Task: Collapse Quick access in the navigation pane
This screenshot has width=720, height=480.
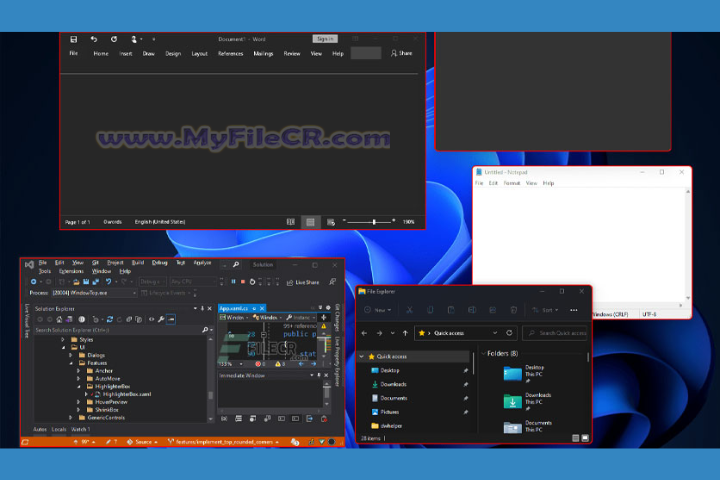Action: [362, 356]
